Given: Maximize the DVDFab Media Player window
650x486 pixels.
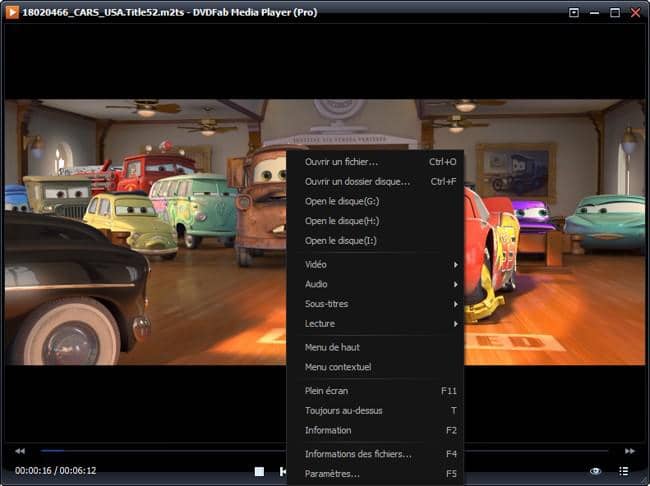Looking at the screenshot, I should (x=615, y=12).
